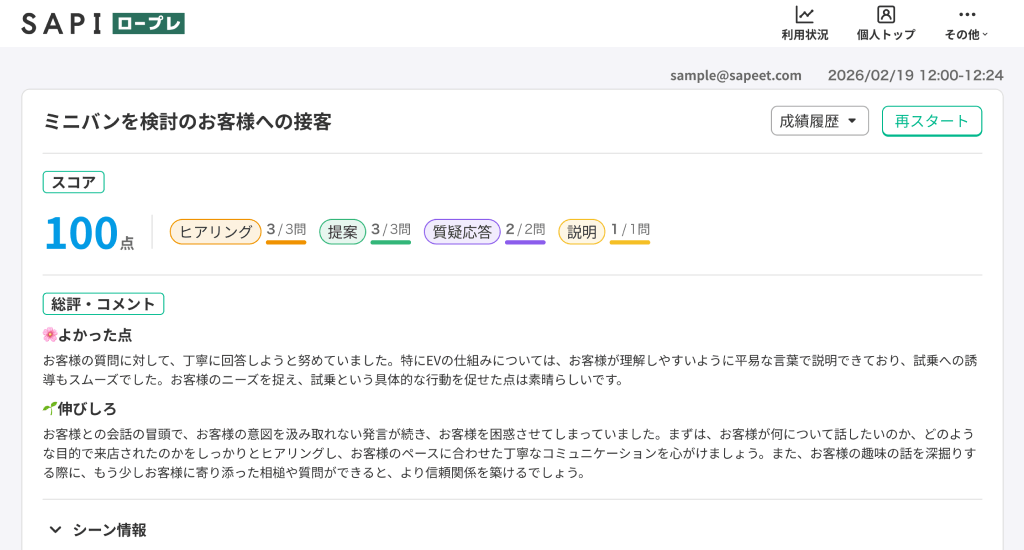Click the ミニバンを検討のお客様への接客 title
This screenshot has width=1024, height=550.
[x=187, y=122]
